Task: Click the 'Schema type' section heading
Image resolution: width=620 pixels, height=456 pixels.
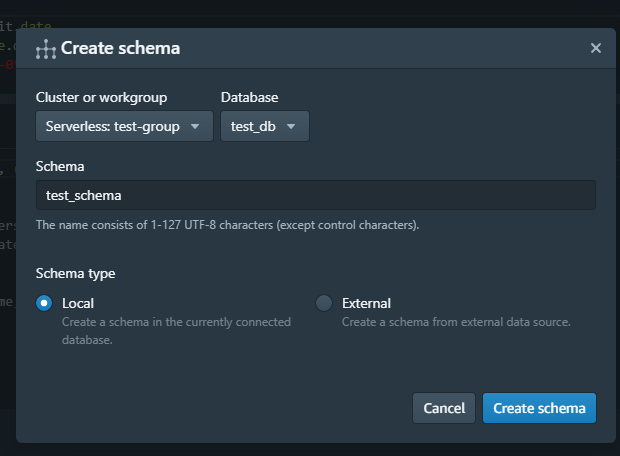Action: pyautogui.click(x=75, y=273)
